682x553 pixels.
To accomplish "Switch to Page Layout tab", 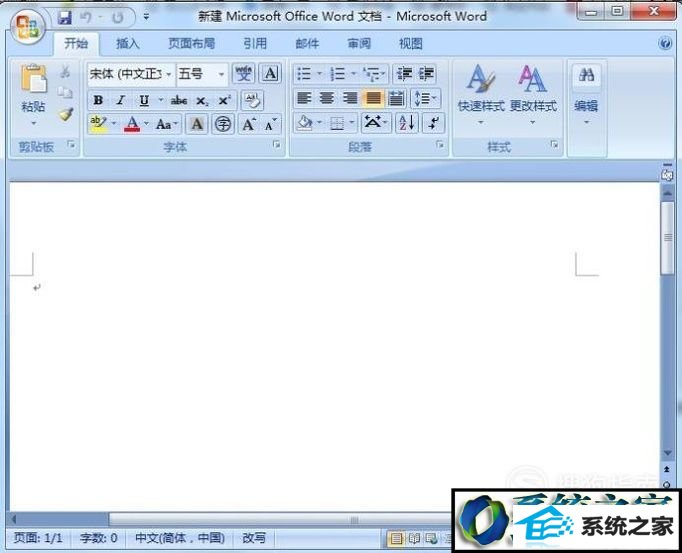I will [x=191, y=44].
